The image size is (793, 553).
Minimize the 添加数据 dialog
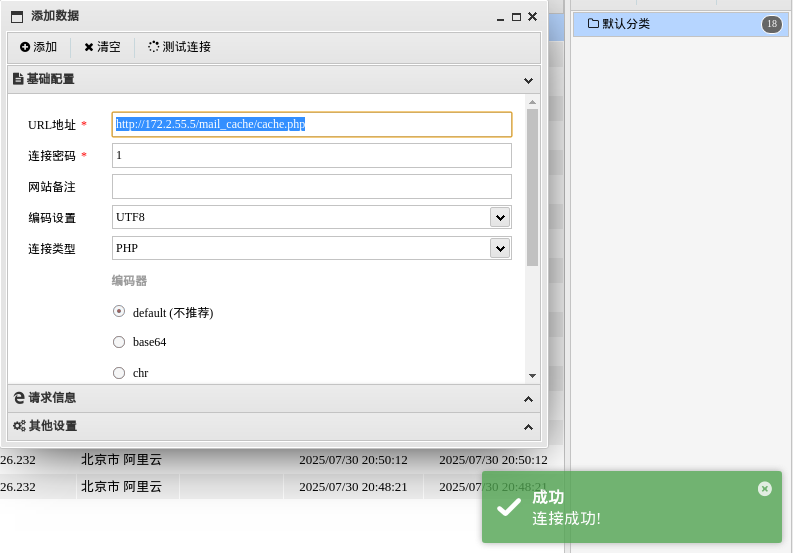[x=500, y=18]
